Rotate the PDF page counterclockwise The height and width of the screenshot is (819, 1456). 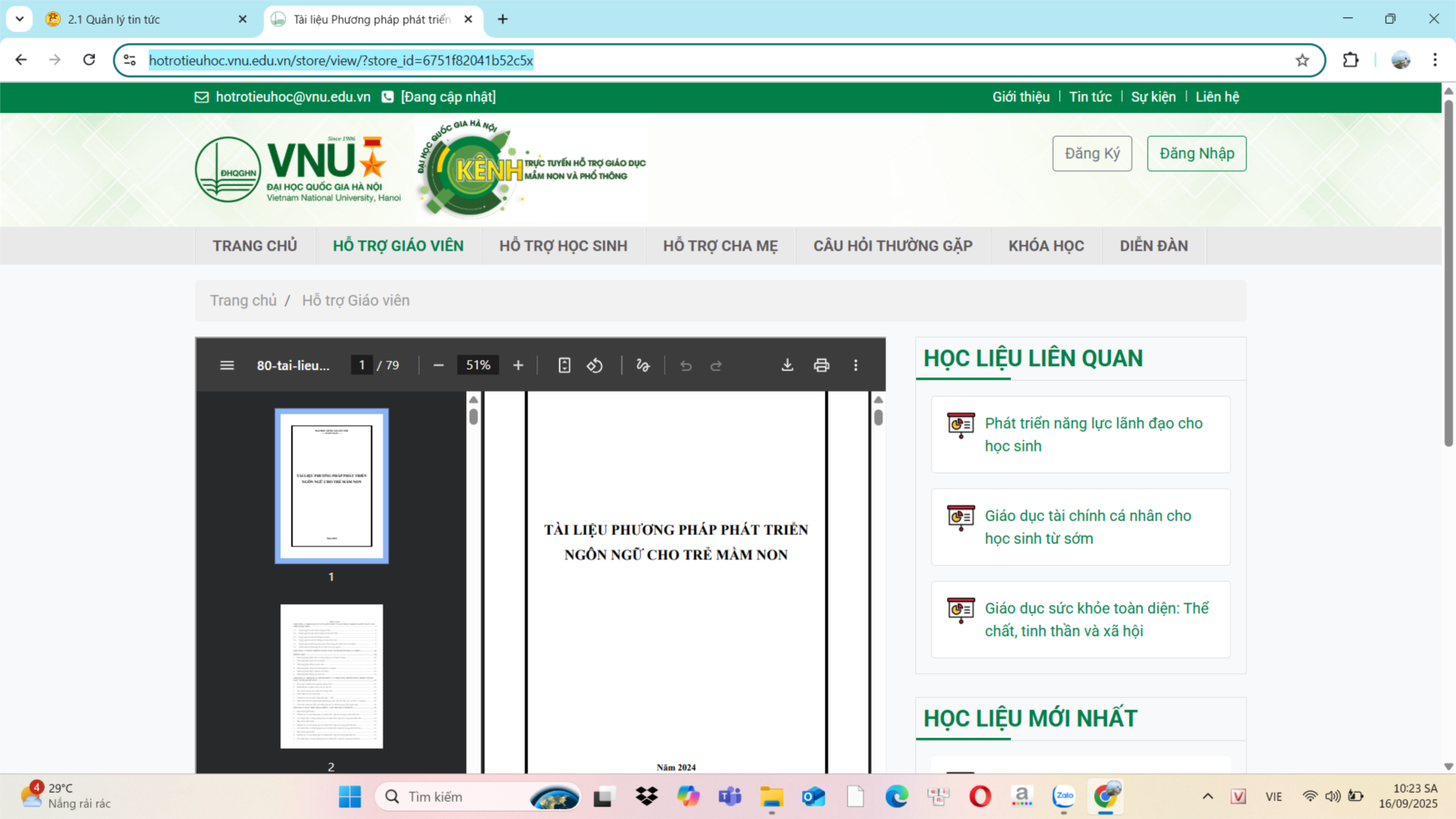595,365
